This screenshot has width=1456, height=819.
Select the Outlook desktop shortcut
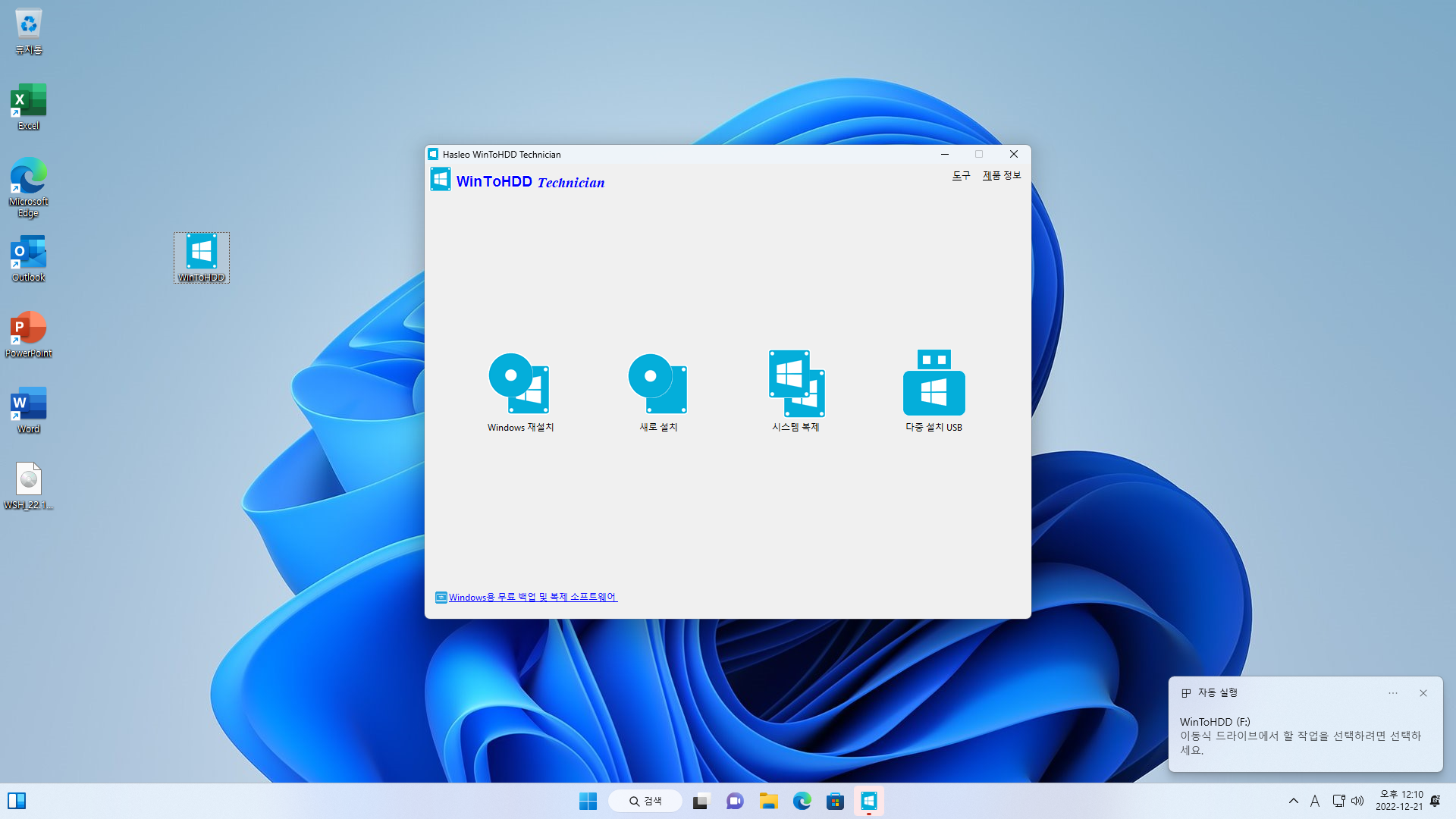pos(29,259)
